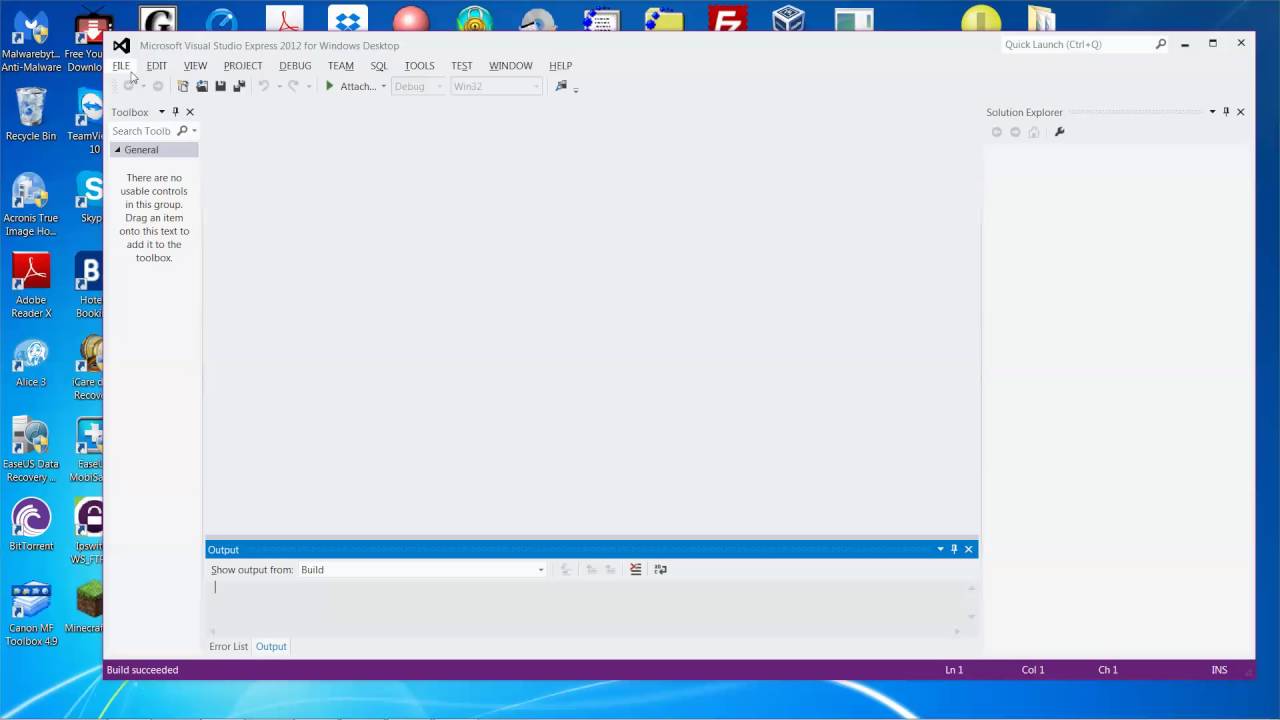Screen dimensions: 1280x720
Task: Click Solution Explorer Back icon
Action: point(996,132)
